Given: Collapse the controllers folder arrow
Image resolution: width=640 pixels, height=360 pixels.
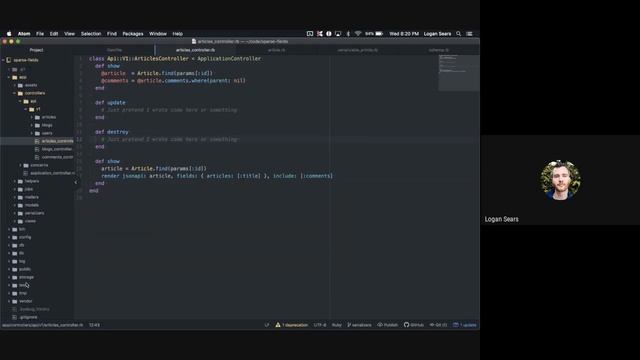Looking at the screenshot, I should [15, 93].
